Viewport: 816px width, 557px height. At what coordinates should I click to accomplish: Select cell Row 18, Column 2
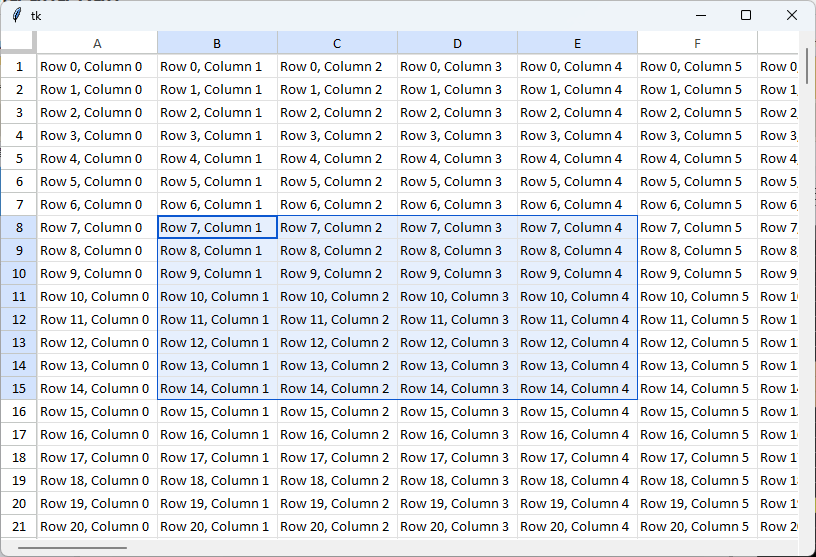(x=337, y=480)
